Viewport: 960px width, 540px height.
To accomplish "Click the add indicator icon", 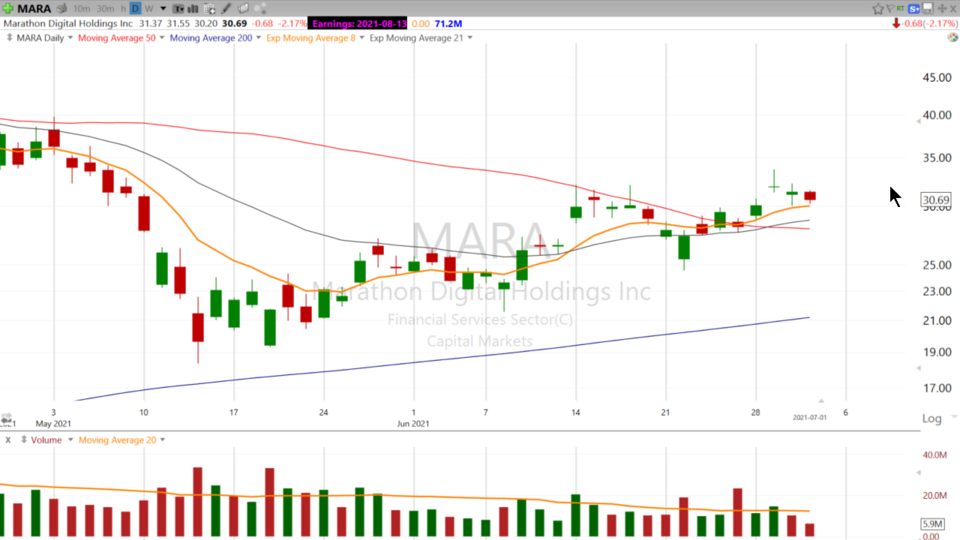I will [209, 9].
